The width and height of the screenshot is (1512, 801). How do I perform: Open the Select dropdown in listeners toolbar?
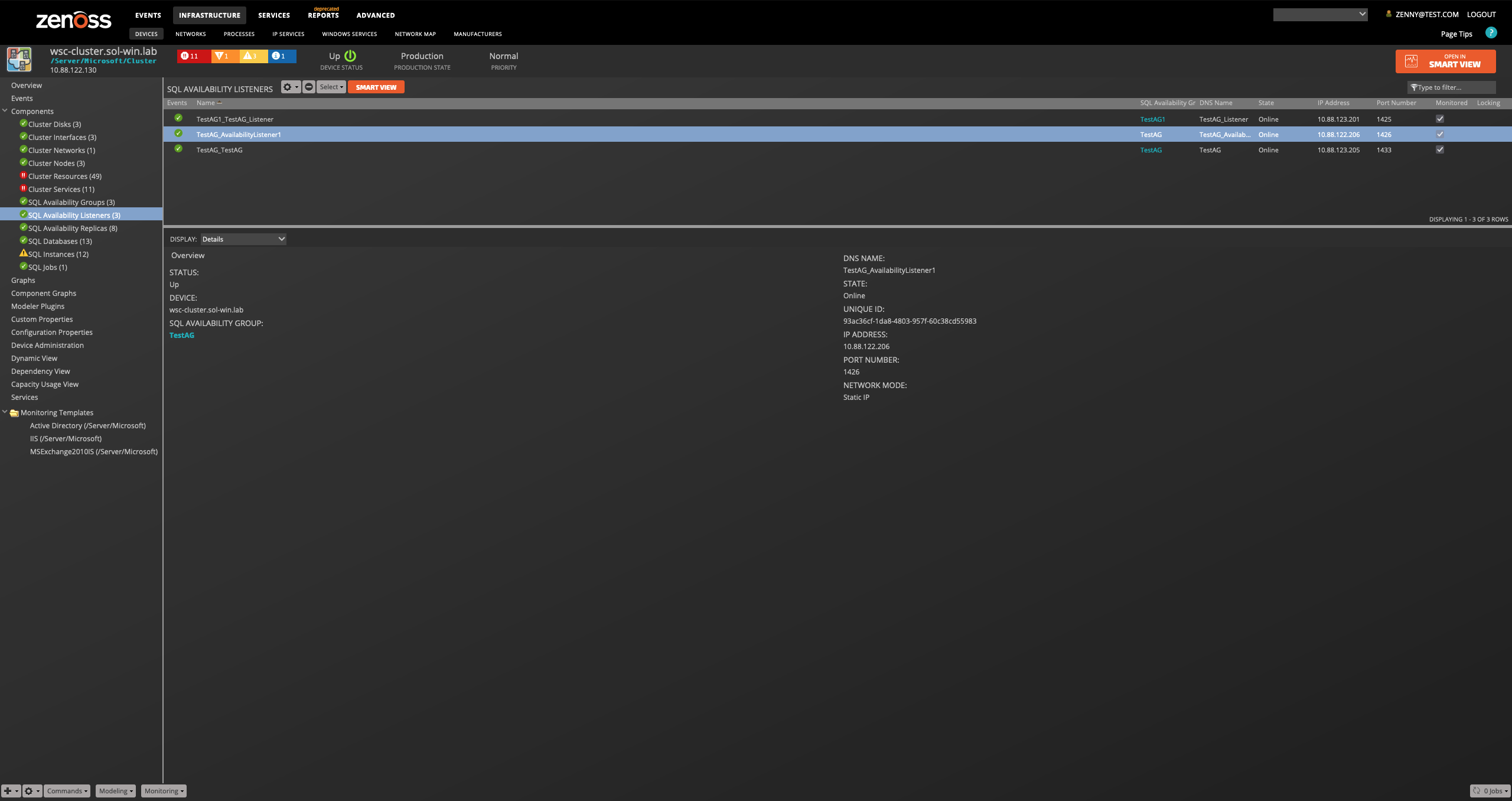pyautogui.click(x=331, y=87)
